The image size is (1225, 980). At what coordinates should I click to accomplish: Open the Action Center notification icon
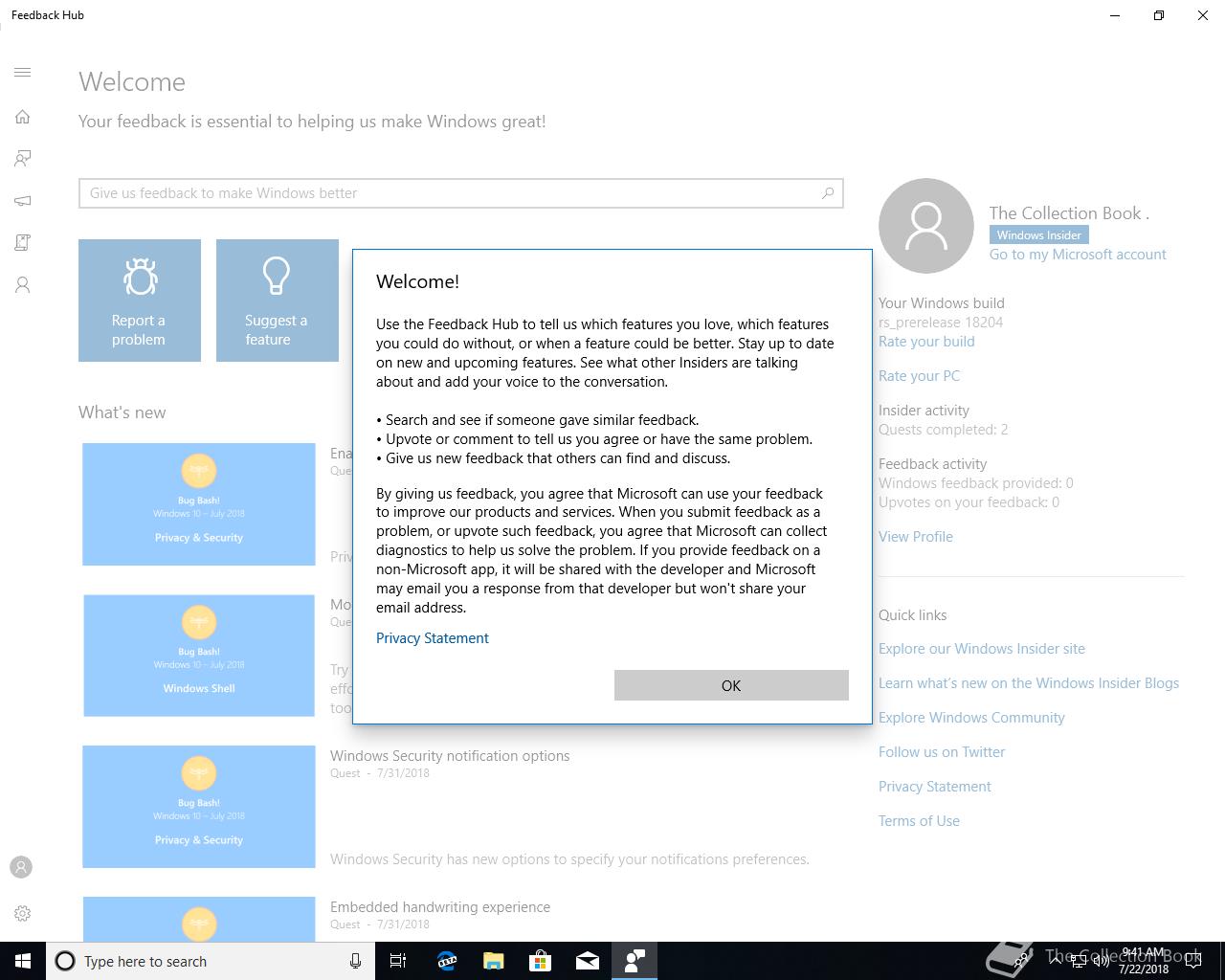1193,961
